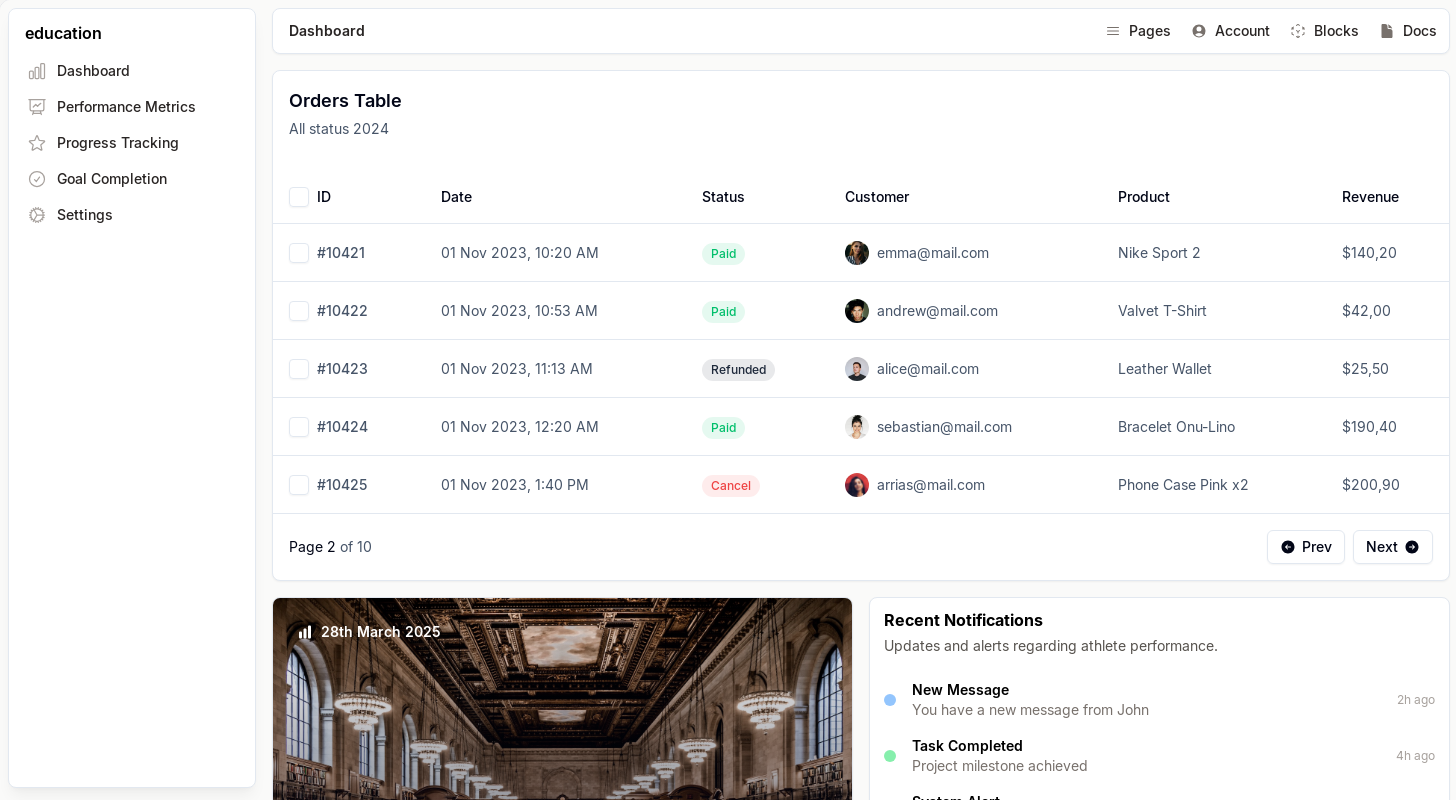Open the Performance Metrics sidebar item
Viewport: 1456px width, 800px height.
click(x=126, y=107)
